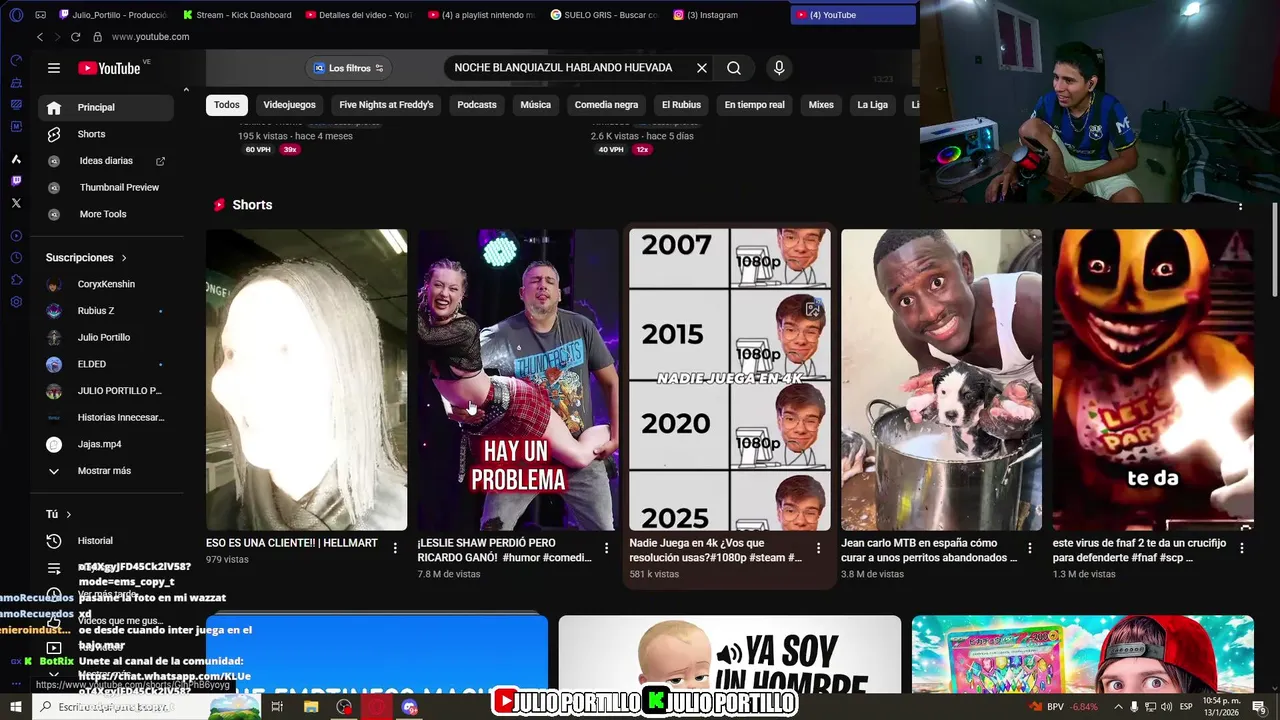Click the address bar URL
The height and width of the screenshot is (720, 1280).
click(x=150, y=37)
